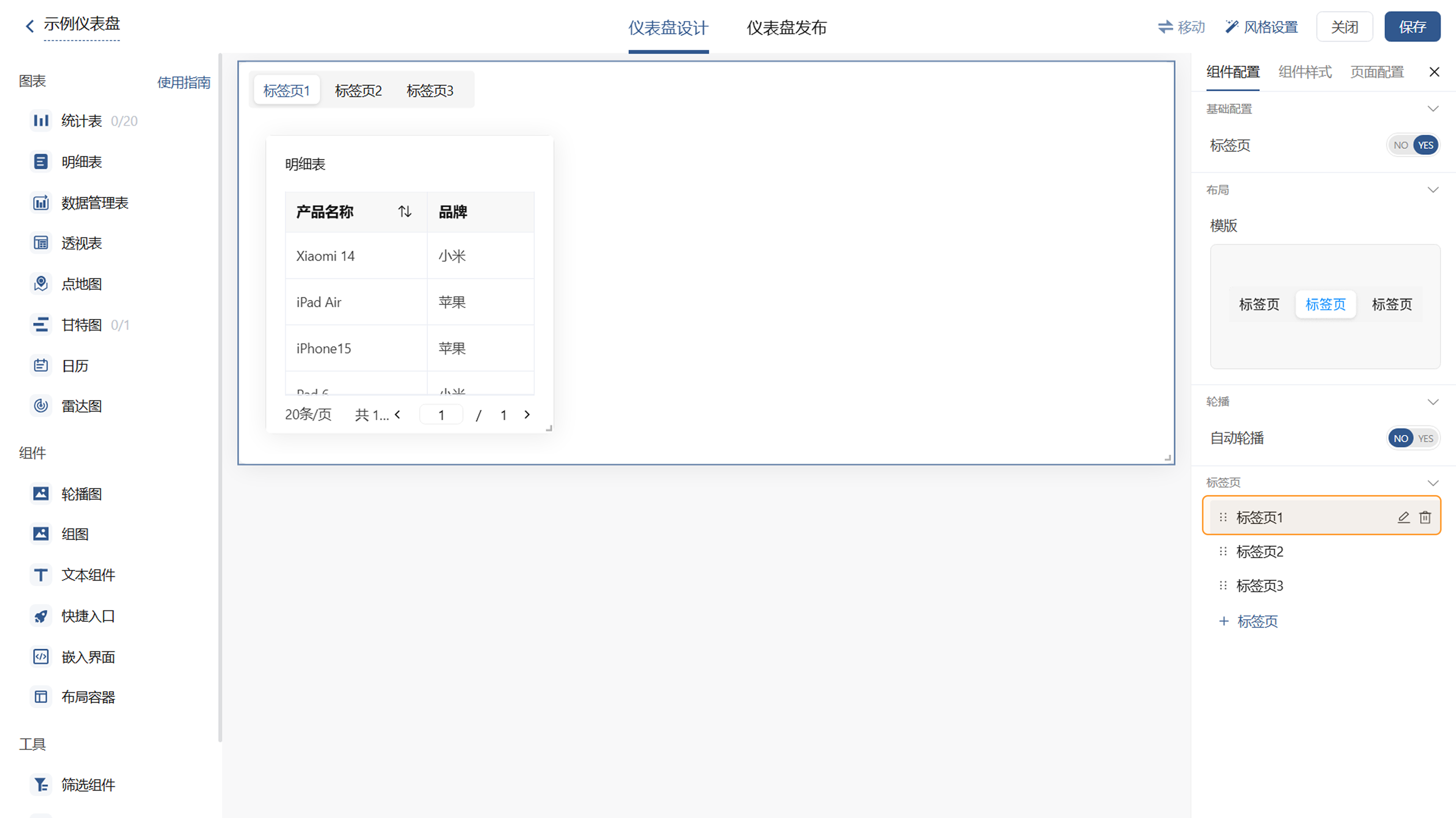
Task: Click the table widget resize handle corner
Action: (x=548, y=428)
